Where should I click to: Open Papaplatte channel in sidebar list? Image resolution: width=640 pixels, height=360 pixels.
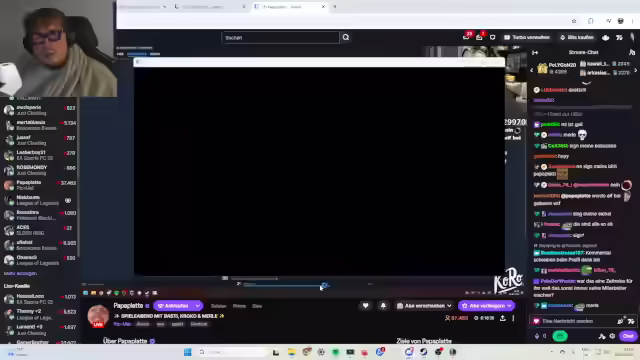point(40,185)
